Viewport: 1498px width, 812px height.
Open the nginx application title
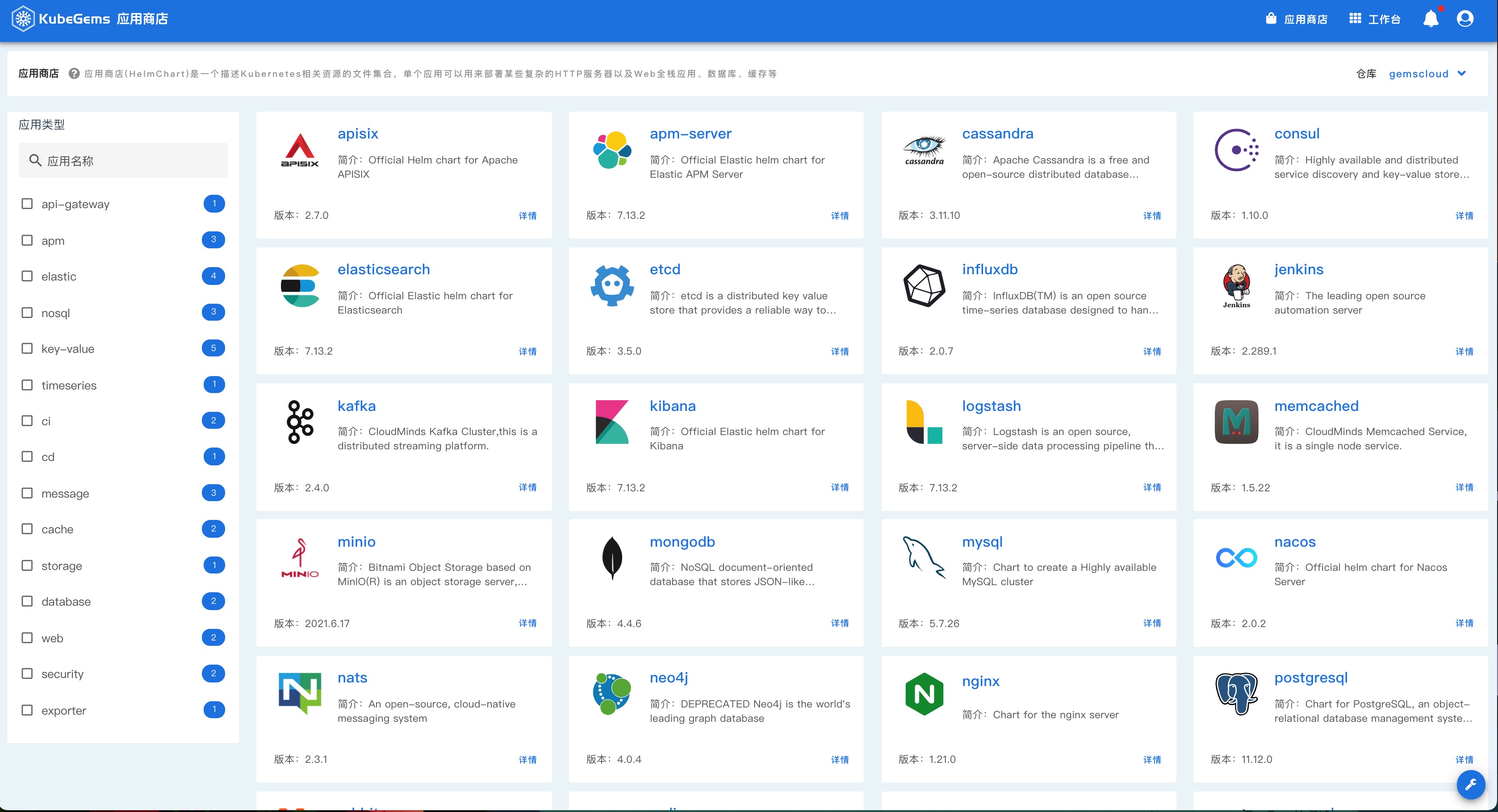click(980, 681)
